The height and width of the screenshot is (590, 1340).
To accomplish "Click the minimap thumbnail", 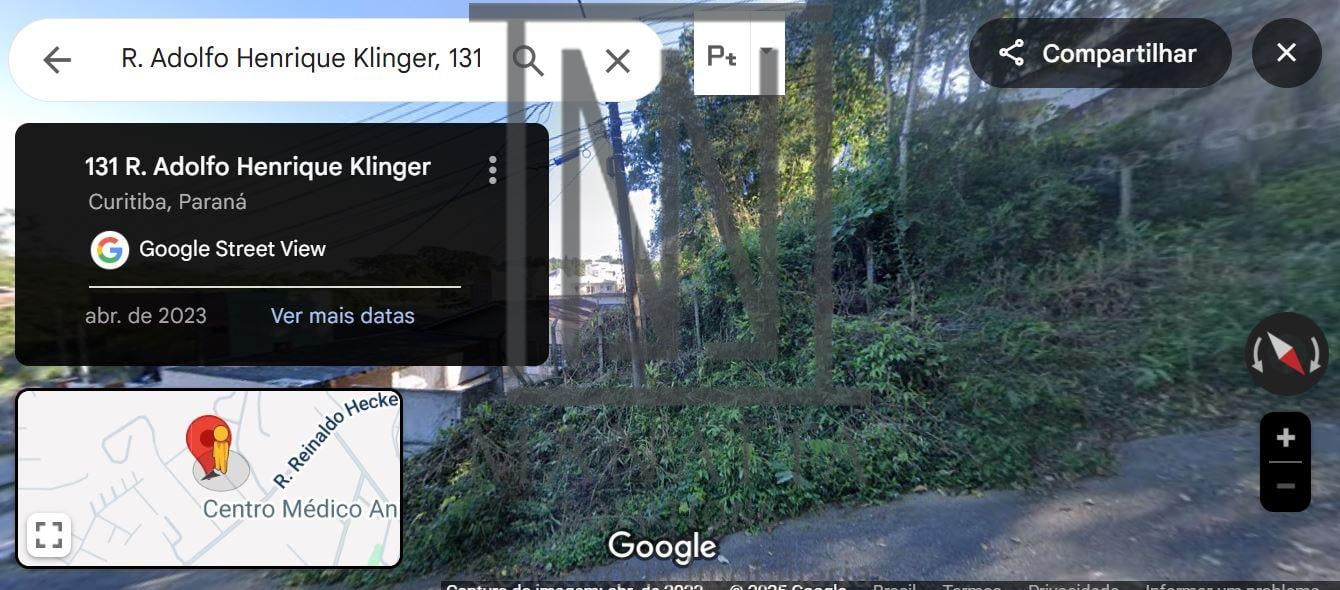I will pyautogui.click(x=209, y=478).
